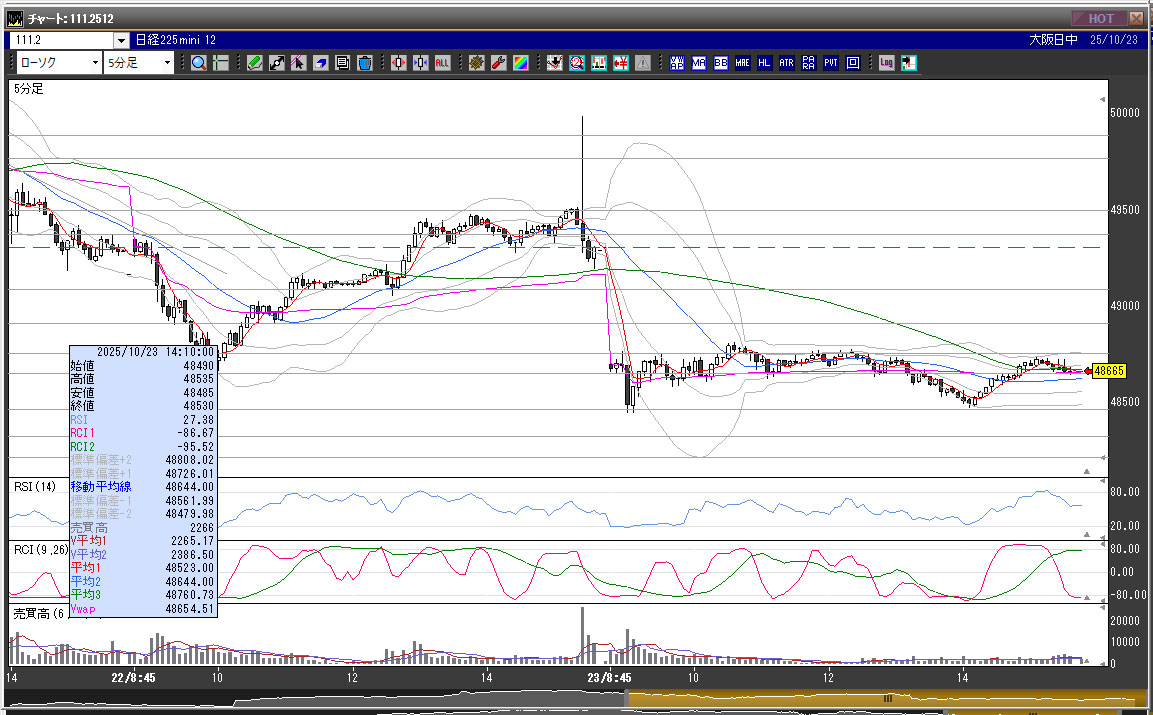Open the rainbow color settings icon
This screenshot has width=1153, height=715.
pyautogui.click(x=521, y=63)
